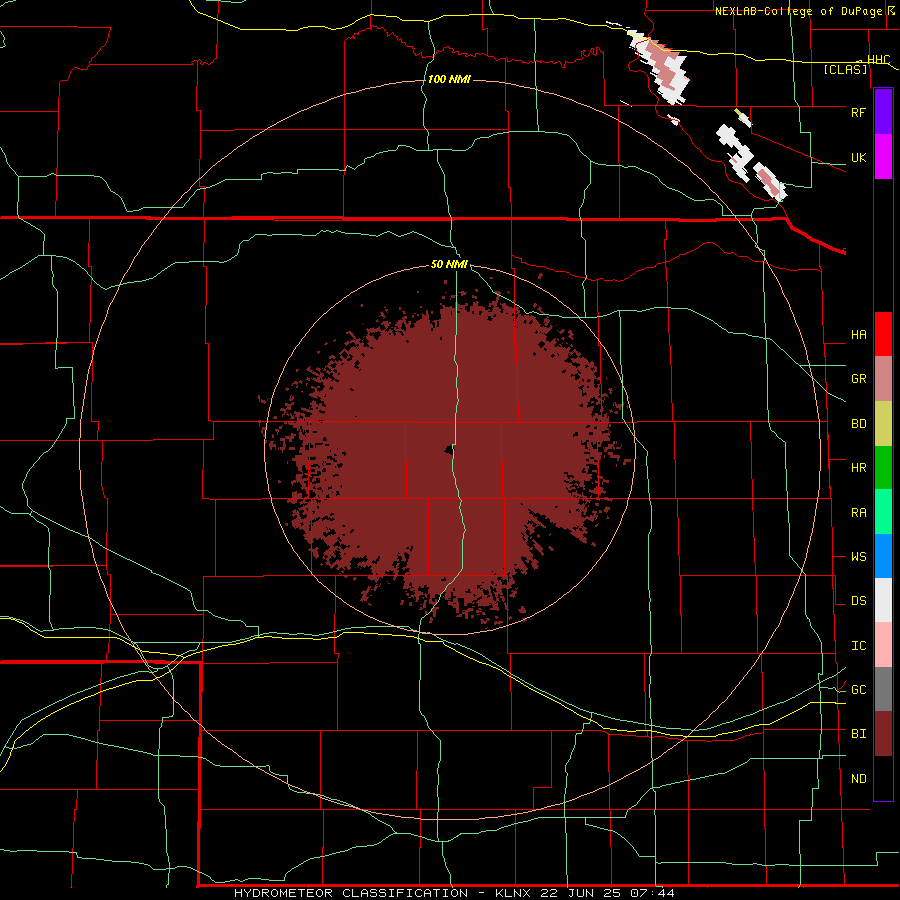Click the purple RF color swatch
900x900 pixels.
[x=883, y=112]
